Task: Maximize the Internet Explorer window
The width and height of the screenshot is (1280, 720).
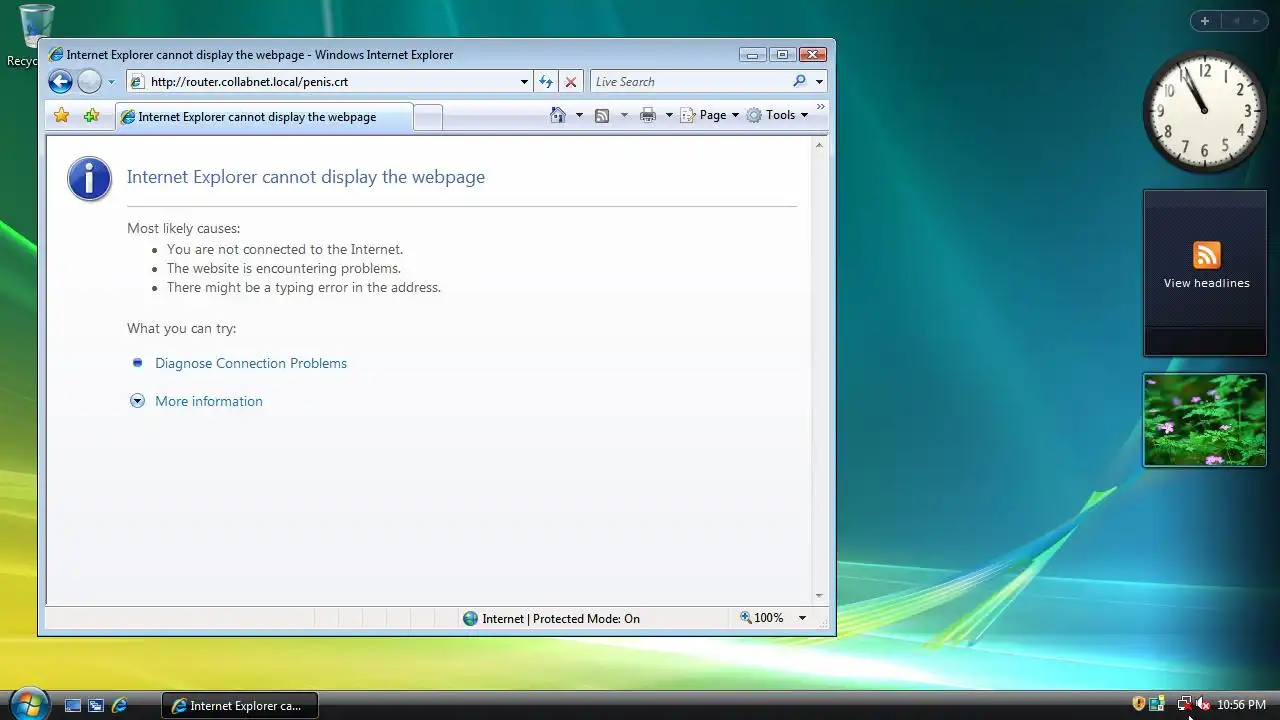Action: (782, 55)
